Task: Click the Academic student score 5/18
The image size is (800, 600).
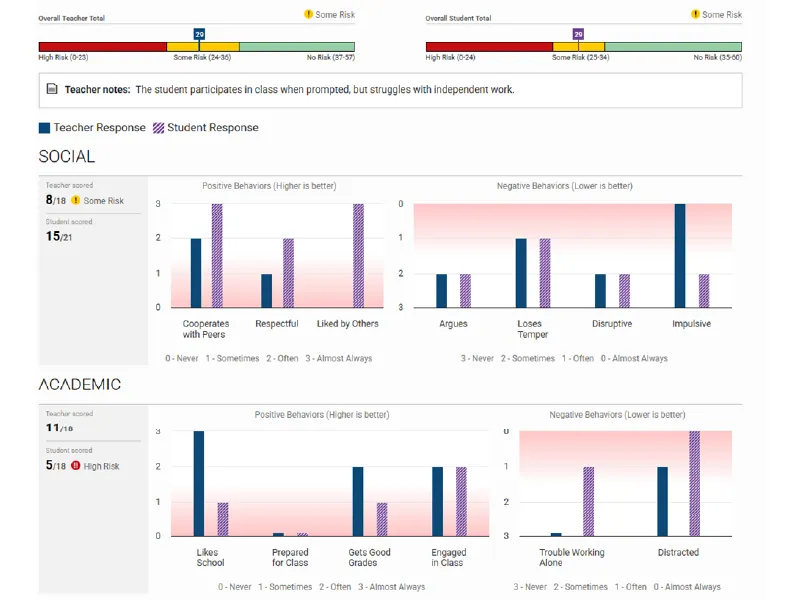Action: coord(56,465)
